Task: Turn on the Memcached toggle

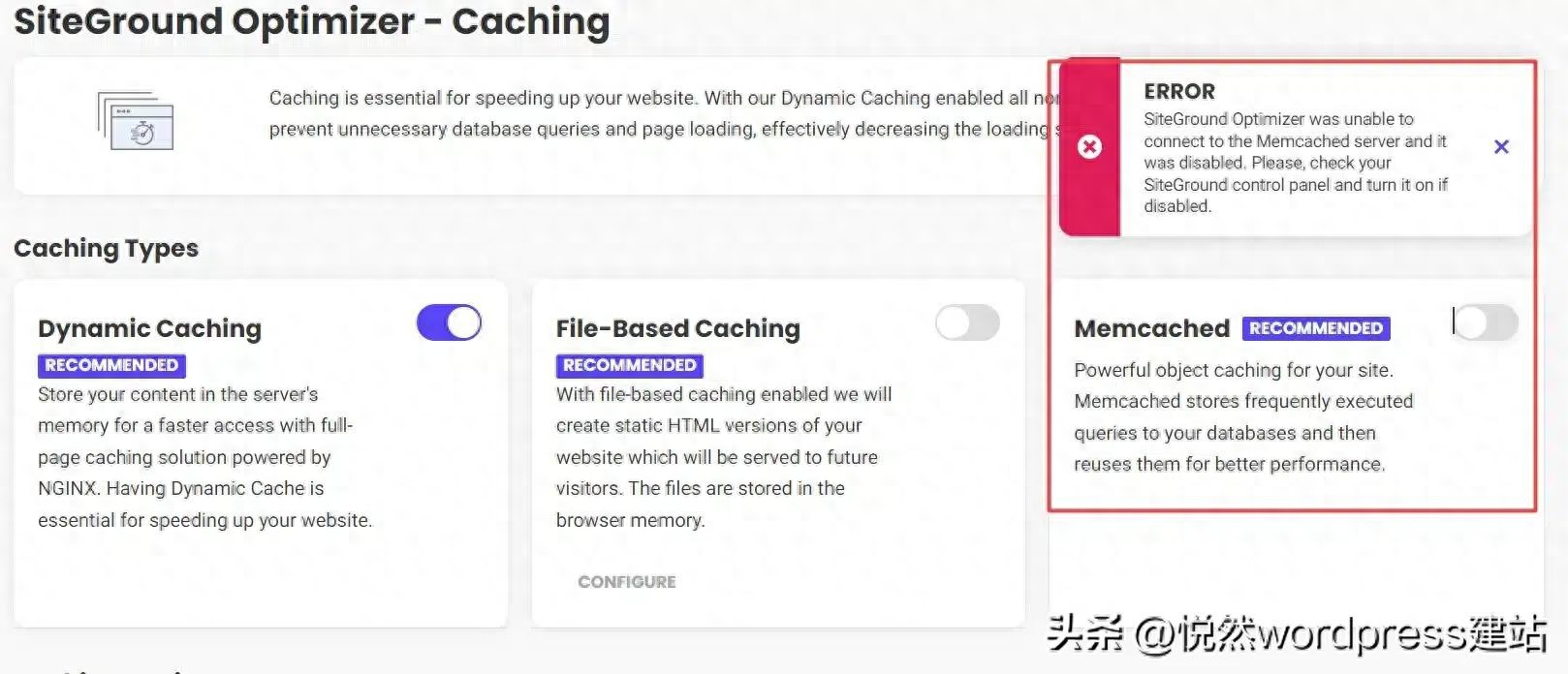Action: (1486, 322)
